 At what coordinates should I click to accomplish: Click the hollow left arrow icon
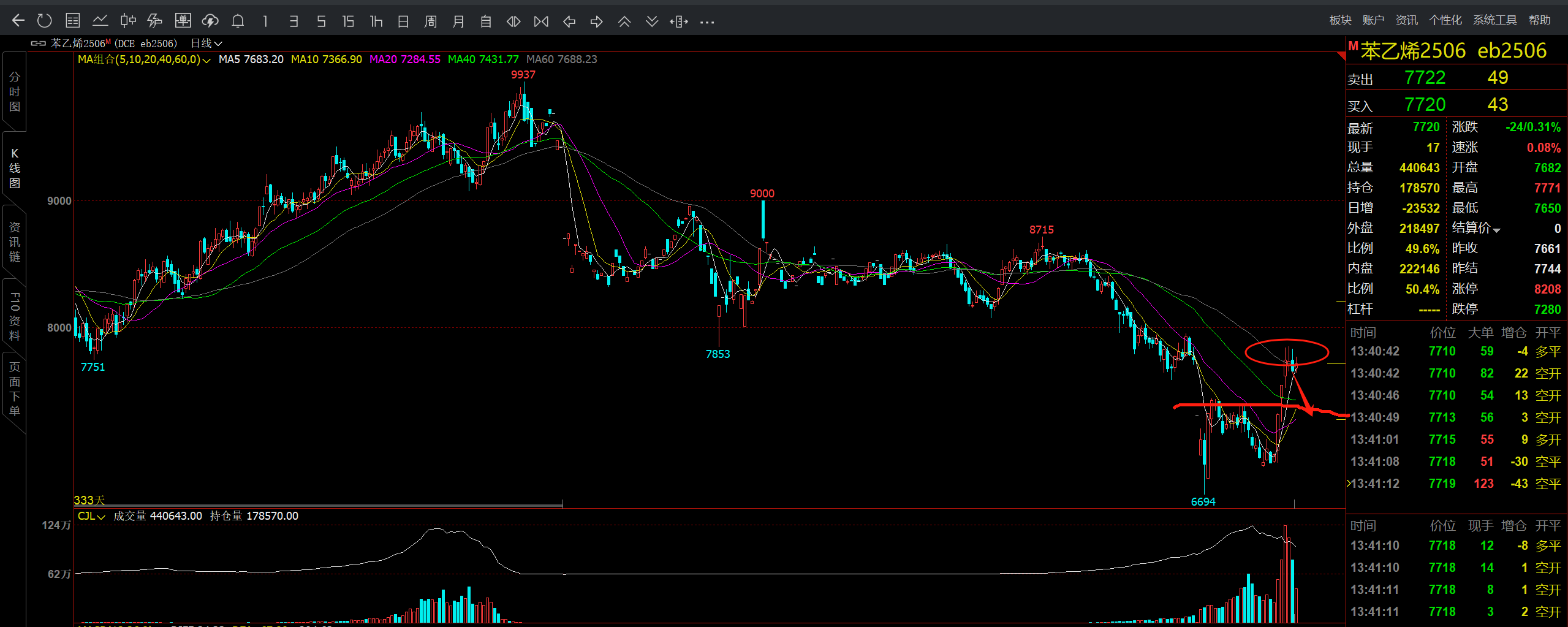[569, 21]
